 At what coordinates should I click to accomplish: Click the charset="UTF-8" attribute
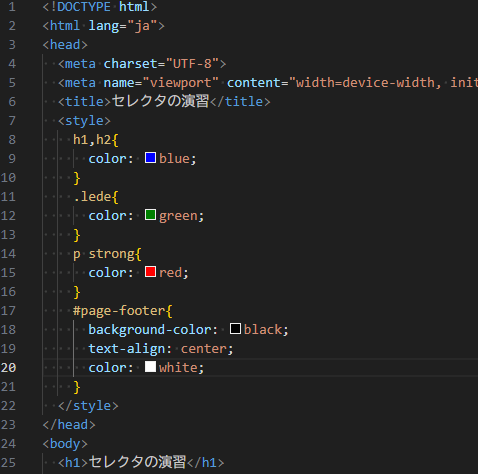click(x=161, y=64)
